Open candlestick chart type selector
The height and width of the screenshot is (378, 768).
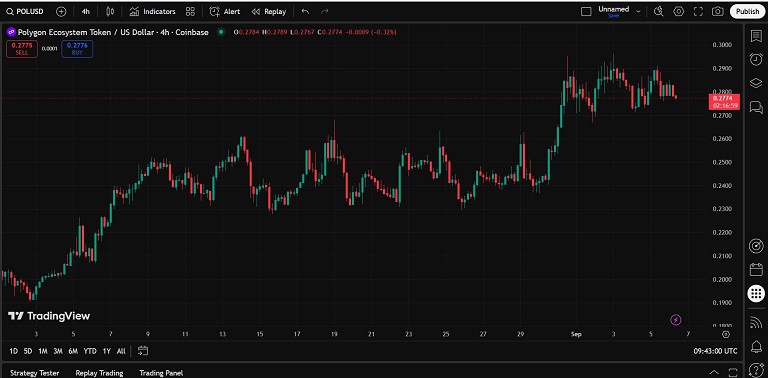[x=110, y=11]
